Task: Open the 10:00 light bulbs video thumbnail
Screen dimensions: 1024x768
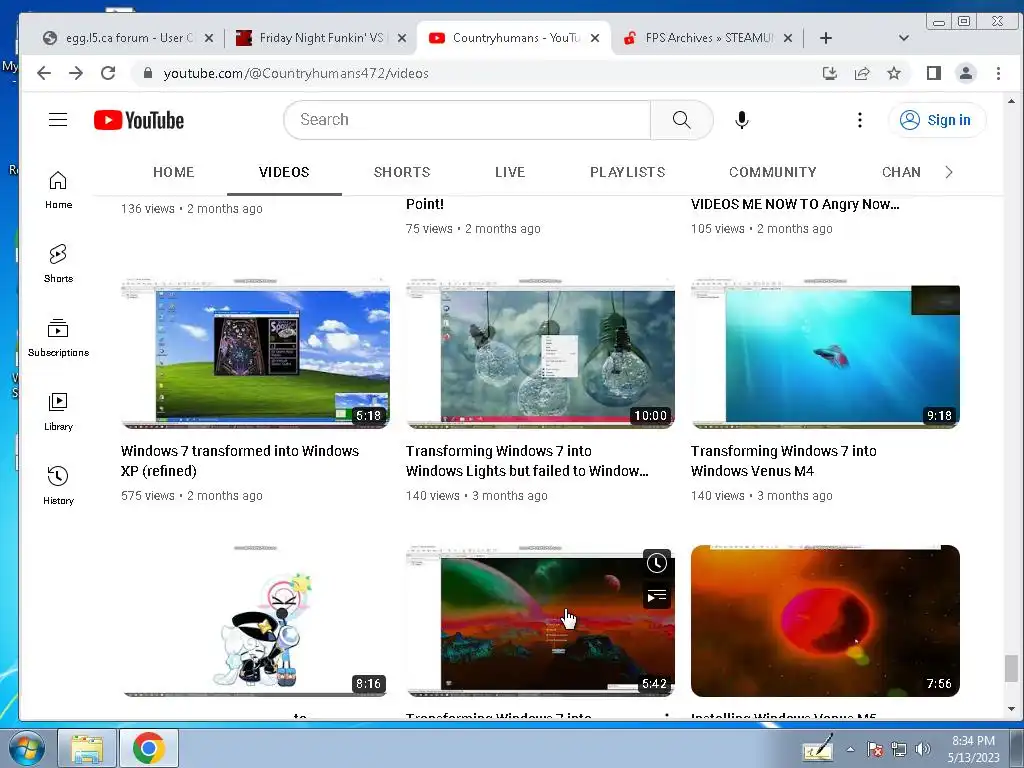Action: click(x=540, y=353)
